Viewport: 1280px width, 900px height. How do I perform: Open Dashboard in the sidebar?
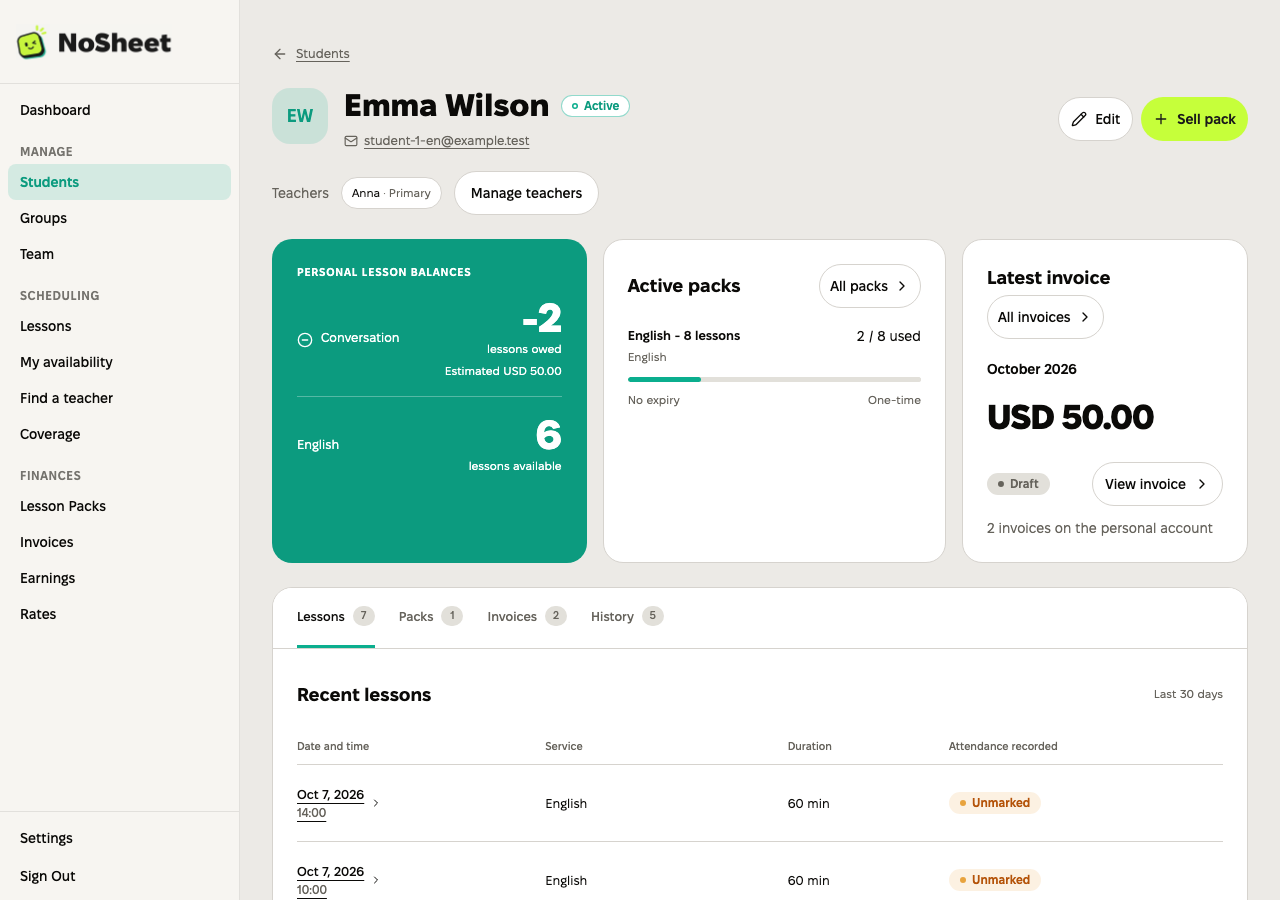tap(119, 110)
